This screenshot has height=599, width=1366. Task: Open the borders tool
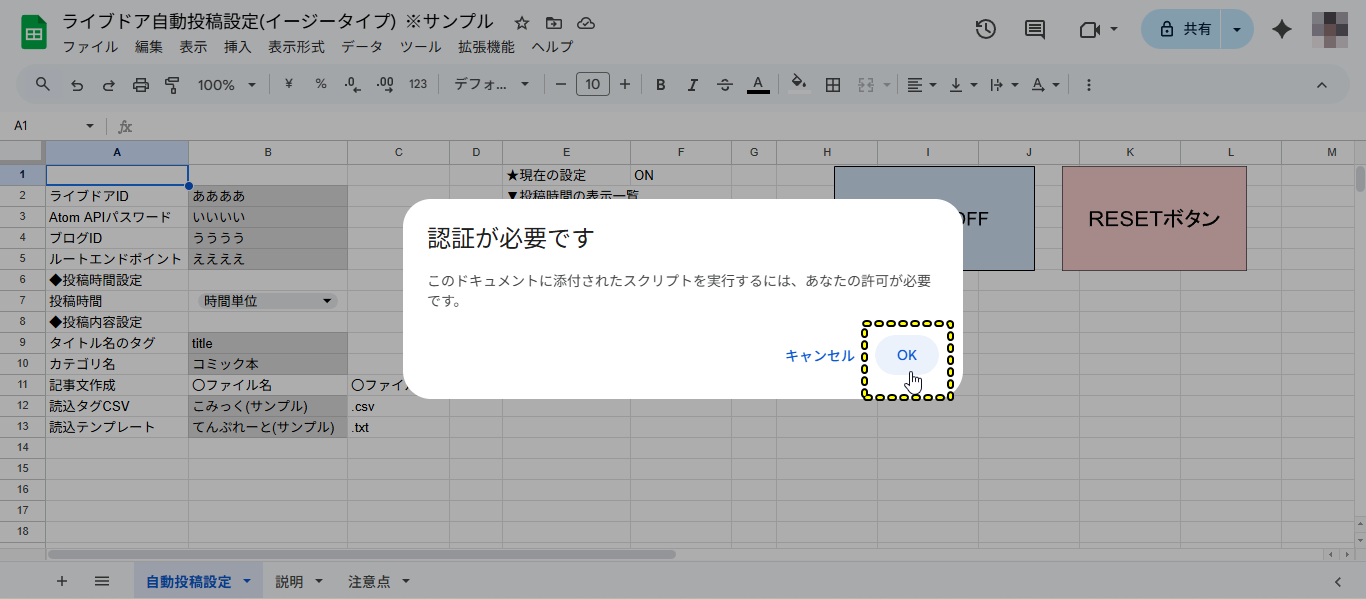click(x=832, y=85)
